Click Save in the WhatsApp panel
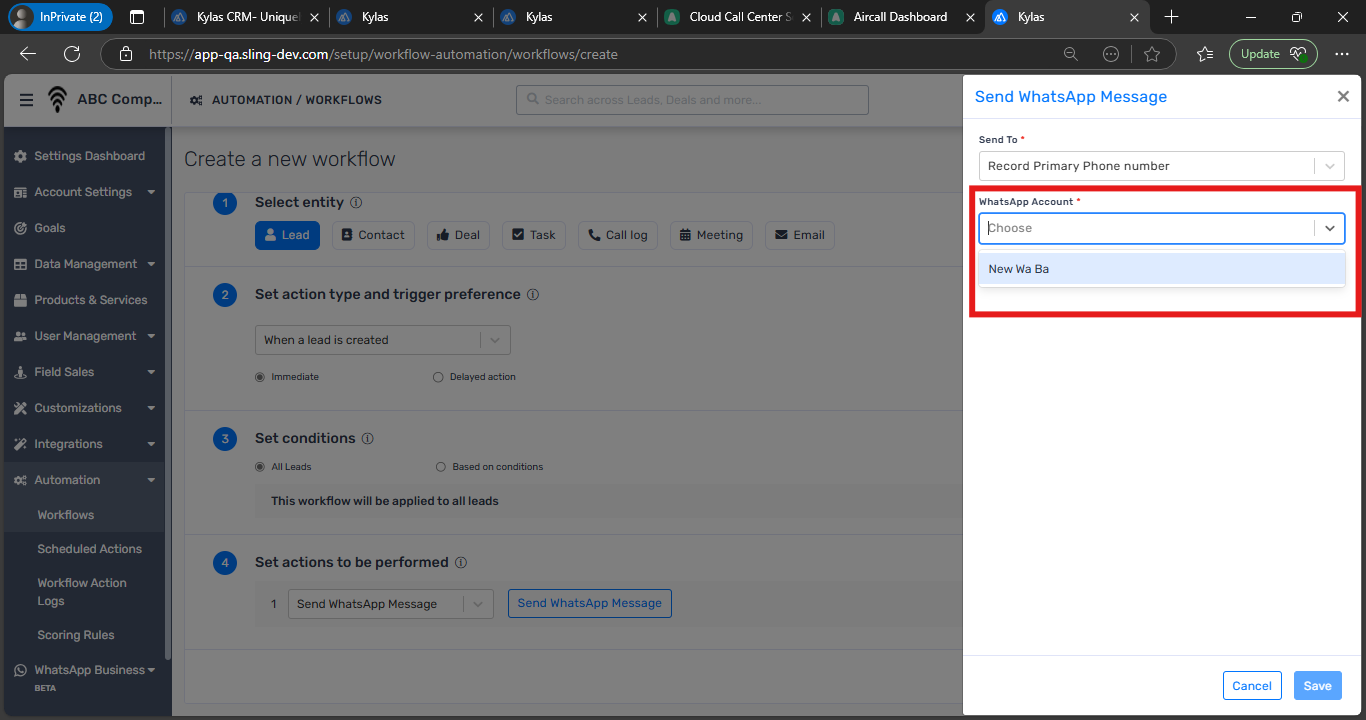Screen dimensions: 1366x720 [1317, 685]
